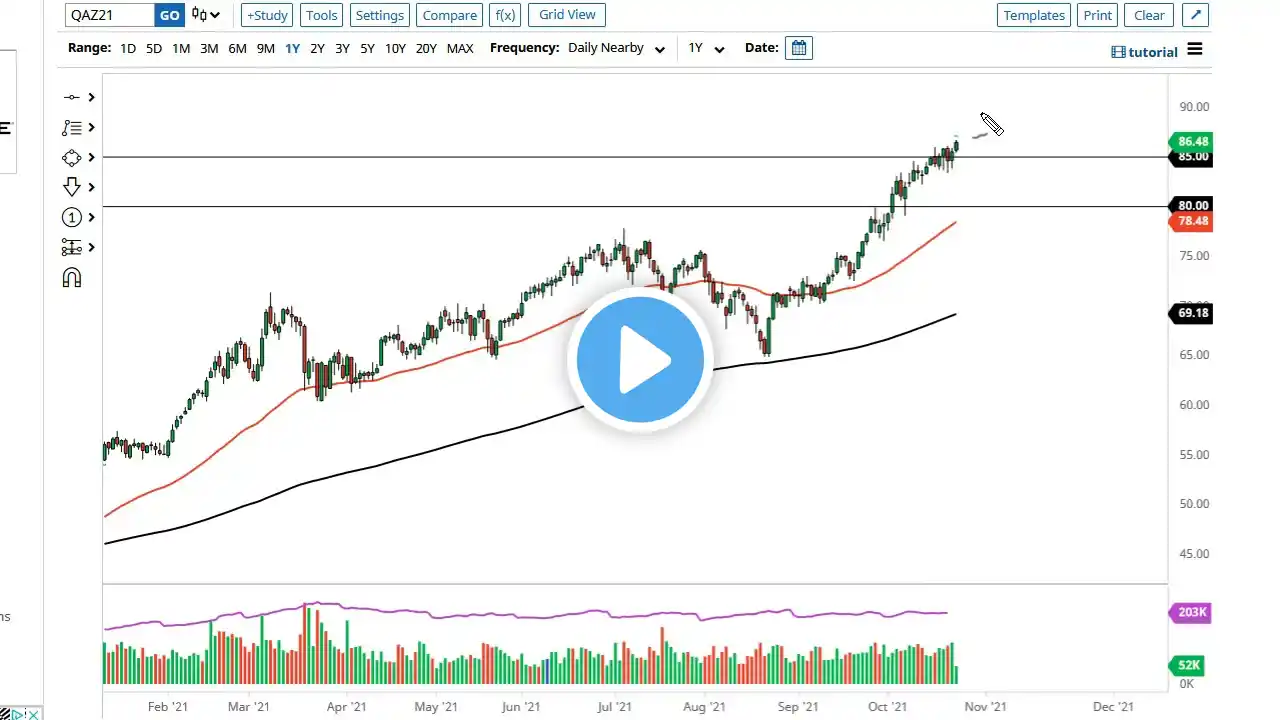The height and width of the screenshot is (720, 1280).
Task: Click the red 78.48 moving average label
Action: (1191, 221)
